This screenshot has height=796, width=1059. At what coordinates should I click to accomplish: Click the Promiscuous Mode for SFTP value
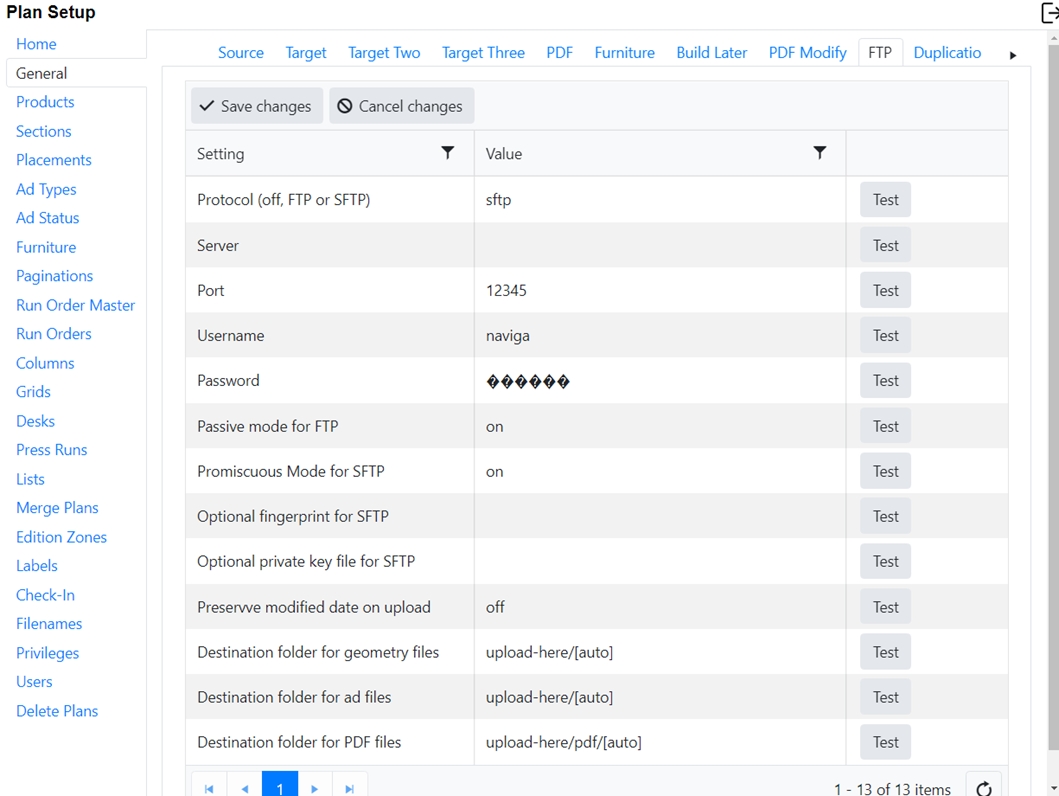659,471
